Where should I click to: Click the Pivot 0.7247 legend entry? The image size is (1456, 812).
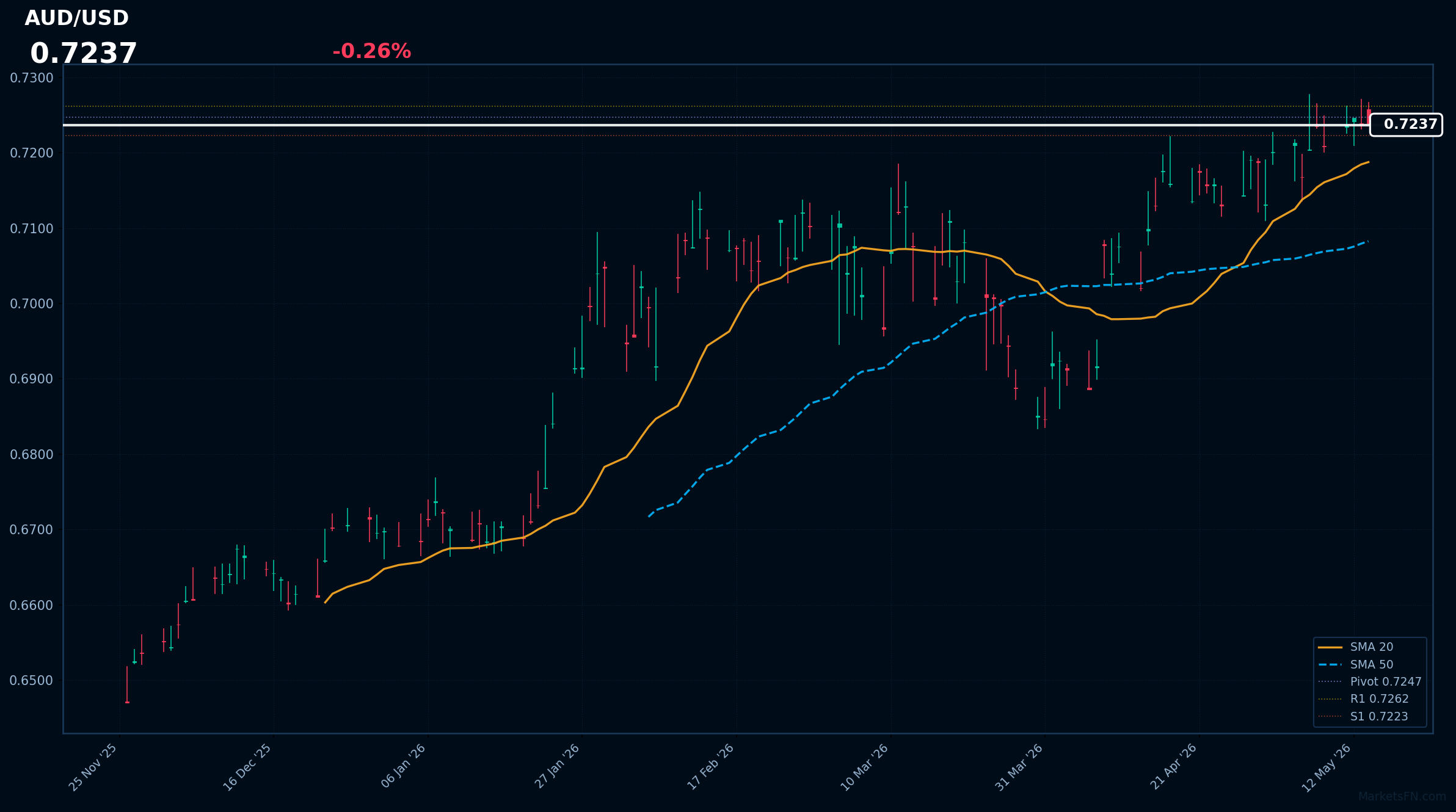[x=1370, y=682]
